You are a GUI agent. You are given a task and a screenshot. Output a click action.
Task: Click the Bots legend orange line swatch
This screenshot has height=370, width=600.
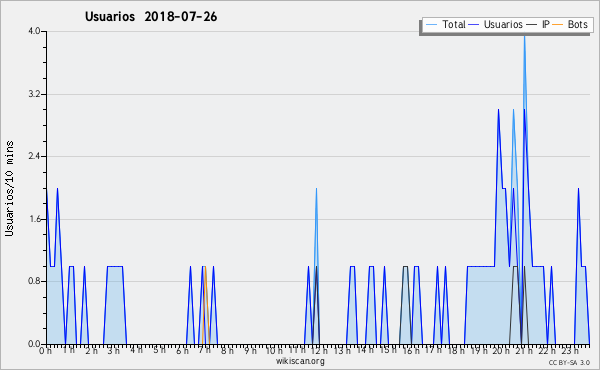pos(558,25)
